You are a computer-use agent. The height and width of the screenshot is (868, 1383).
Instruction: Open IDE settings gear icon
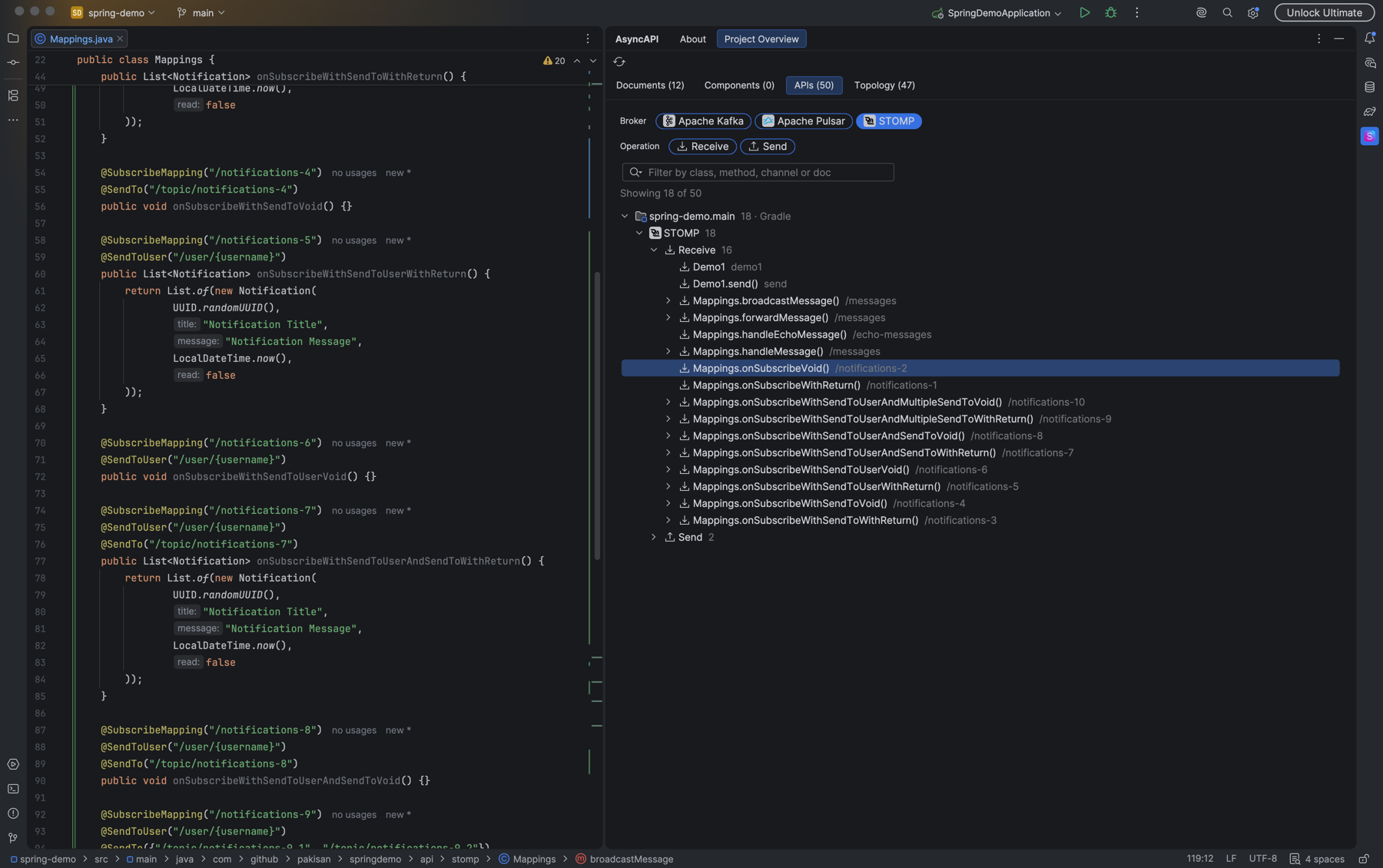click(1253, 13)
